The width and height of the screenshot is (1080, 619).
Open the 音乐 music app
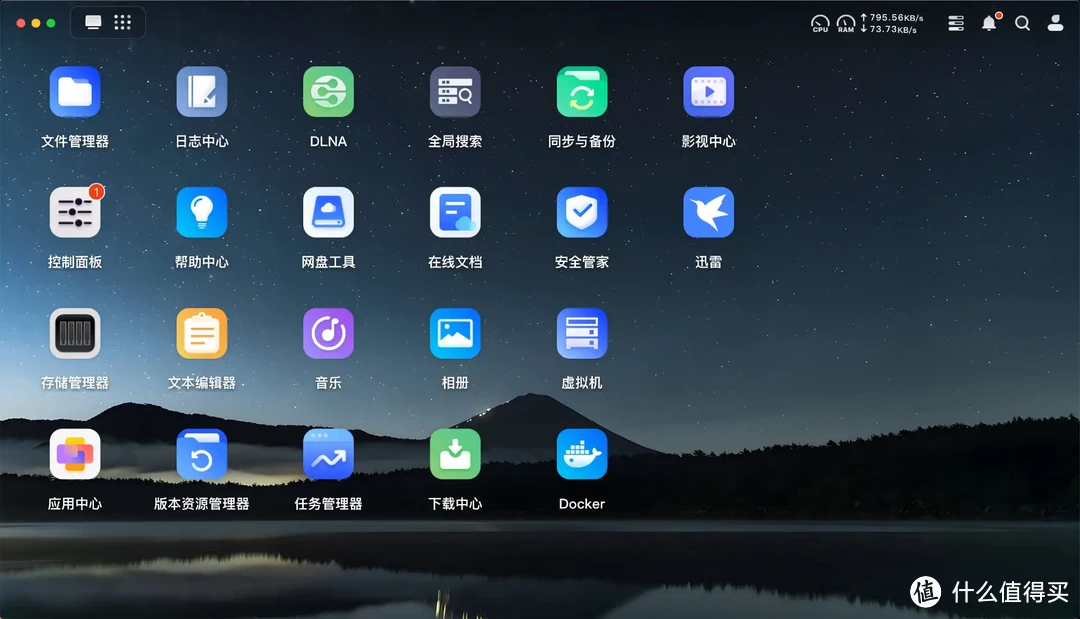[328, 334]
